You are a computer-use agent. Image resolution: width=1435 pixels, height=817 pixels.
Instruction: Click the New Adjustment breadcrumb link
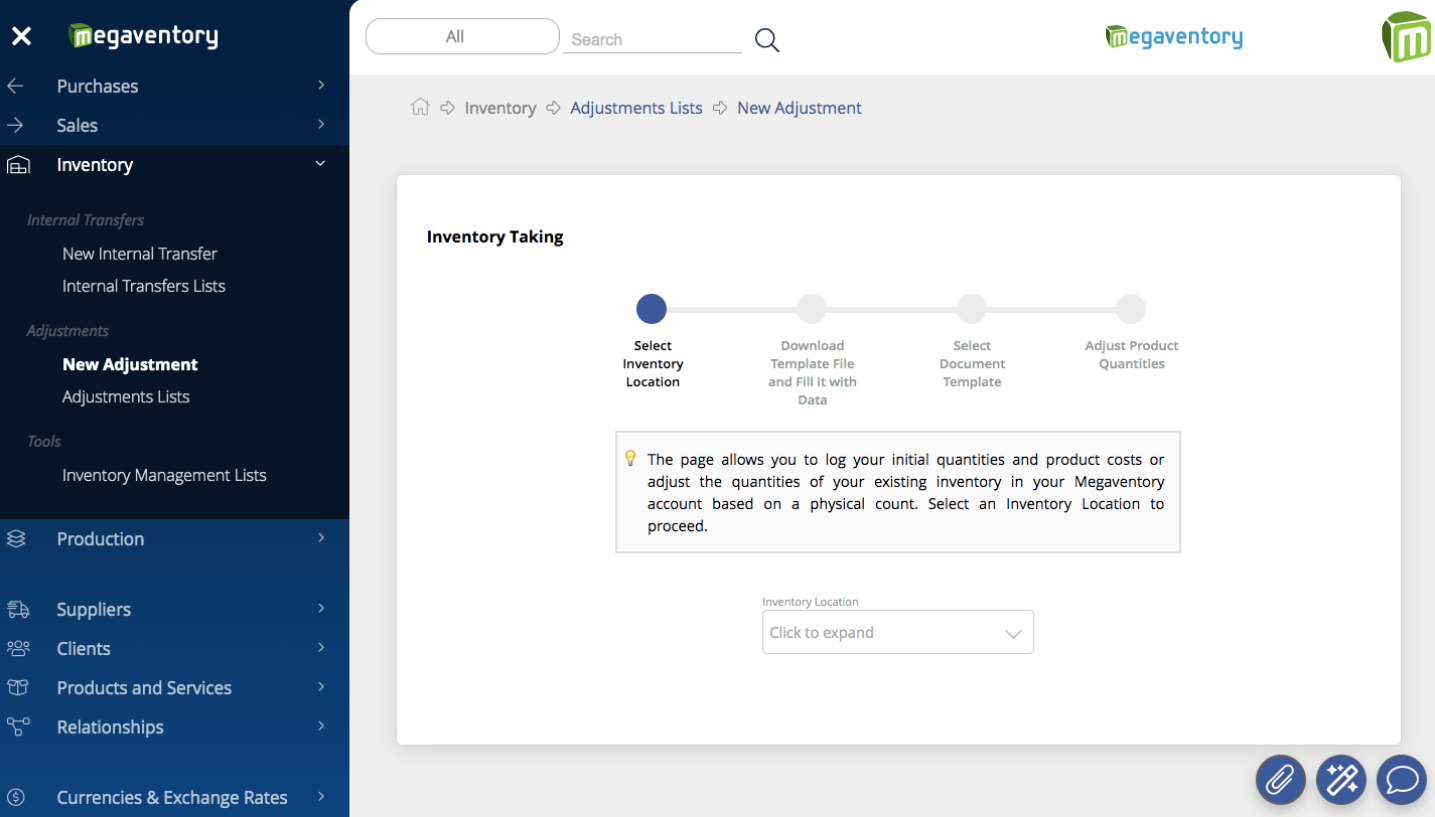tap(799, 108)
